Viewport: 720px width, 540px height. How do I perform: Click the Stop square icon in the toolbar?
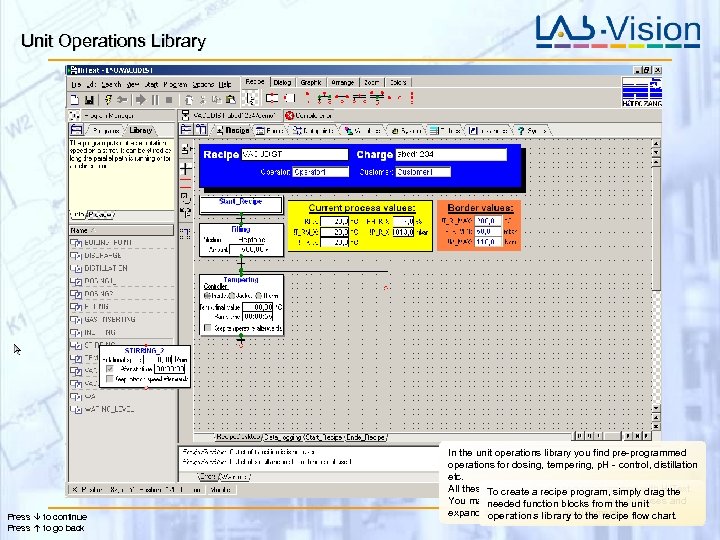coord(169,99)
